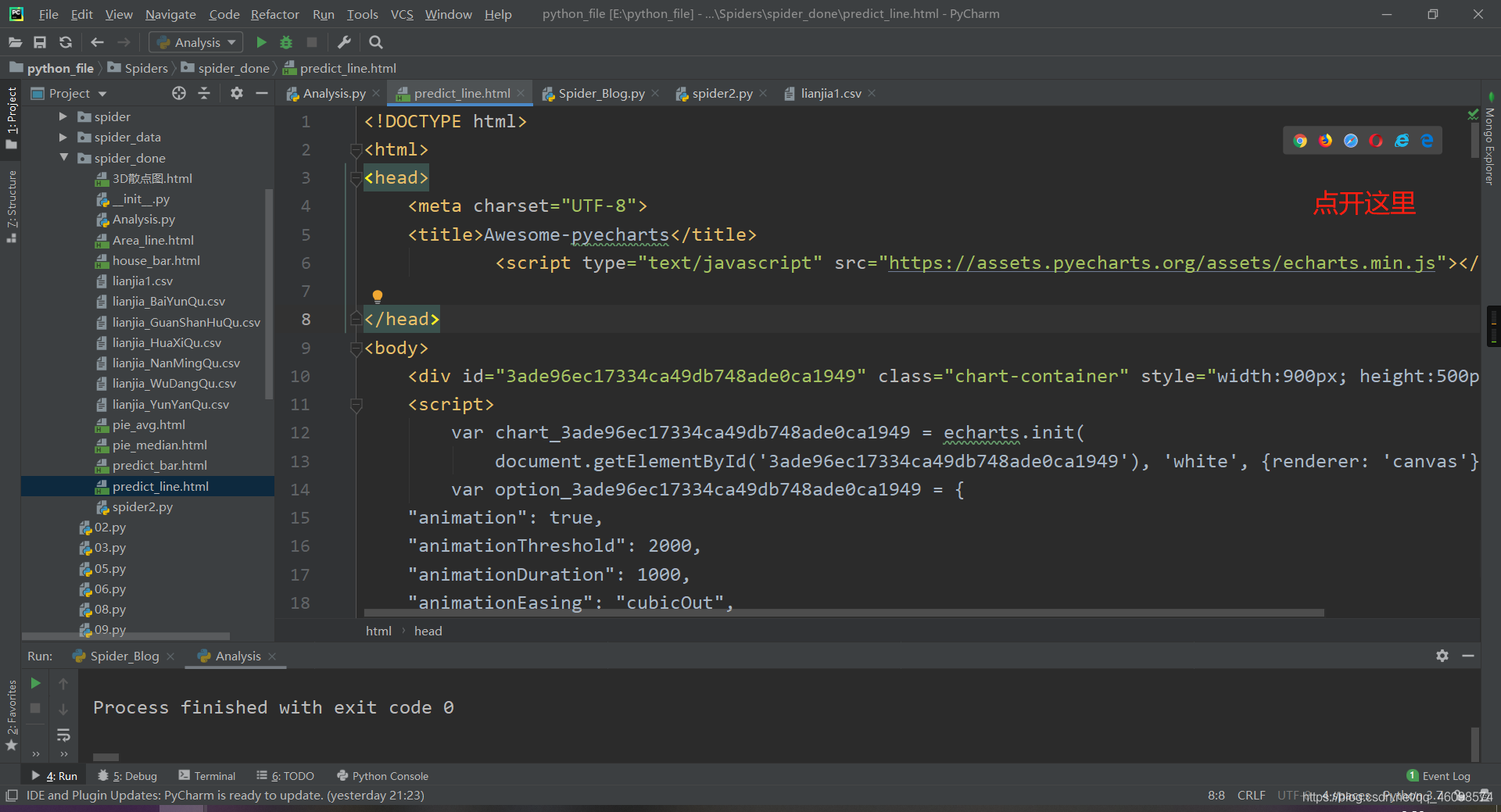
Task: Open settings with the wrench icon
Action: point(344,42)
